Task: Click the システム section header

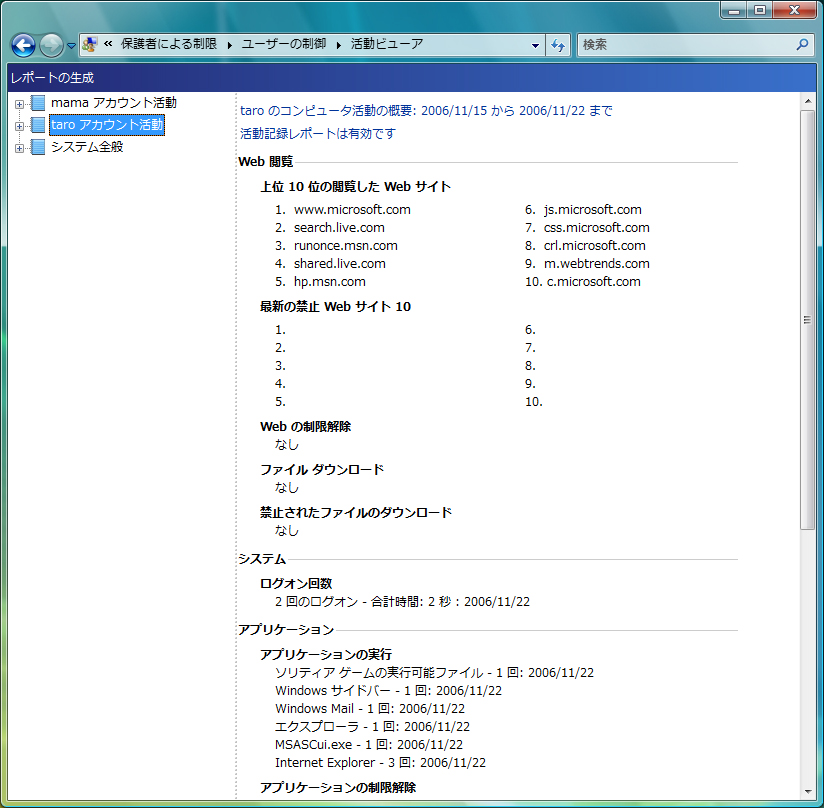Action: 262,559
